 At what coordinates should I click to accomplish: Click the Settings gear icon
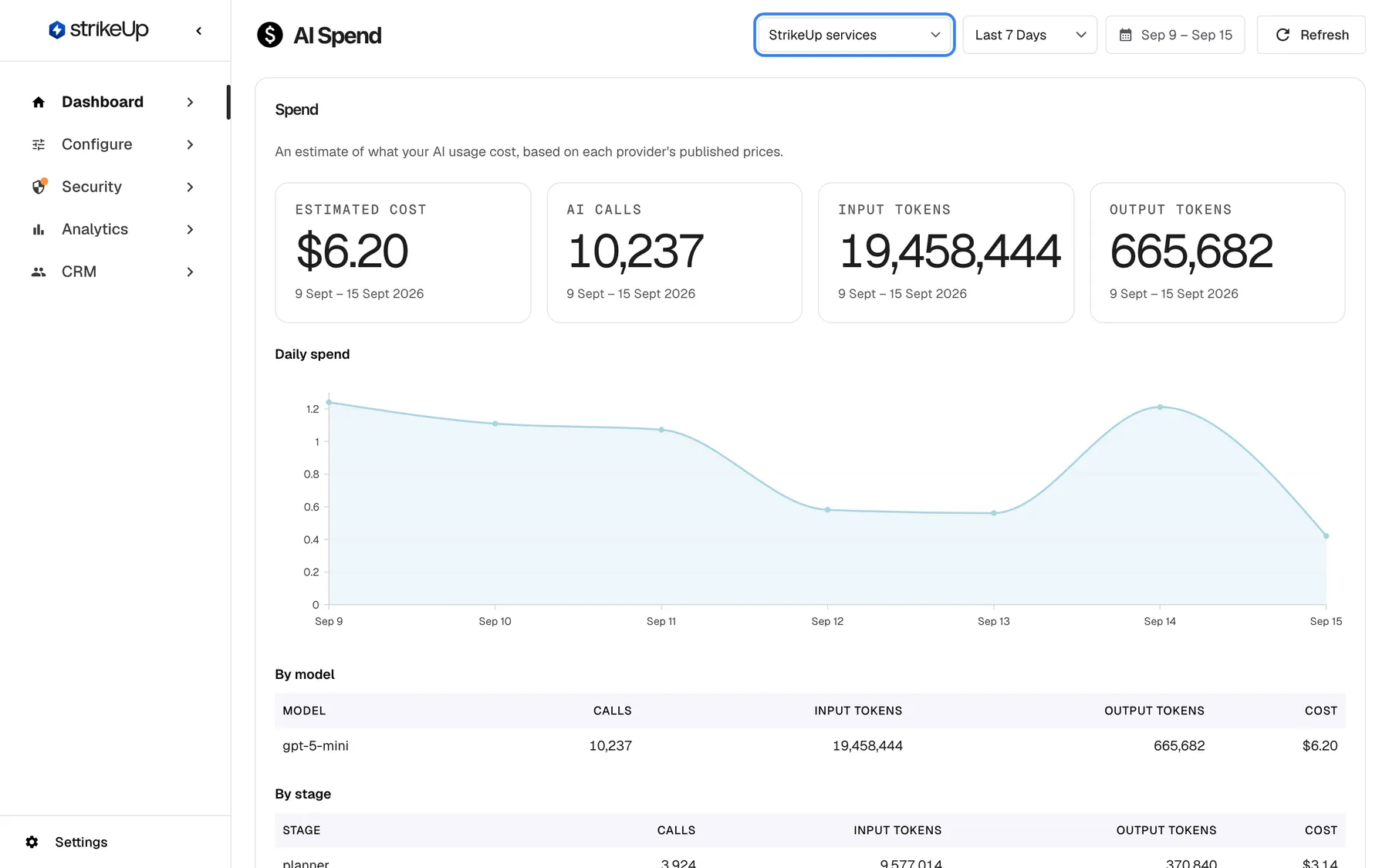tap(32, 842)
